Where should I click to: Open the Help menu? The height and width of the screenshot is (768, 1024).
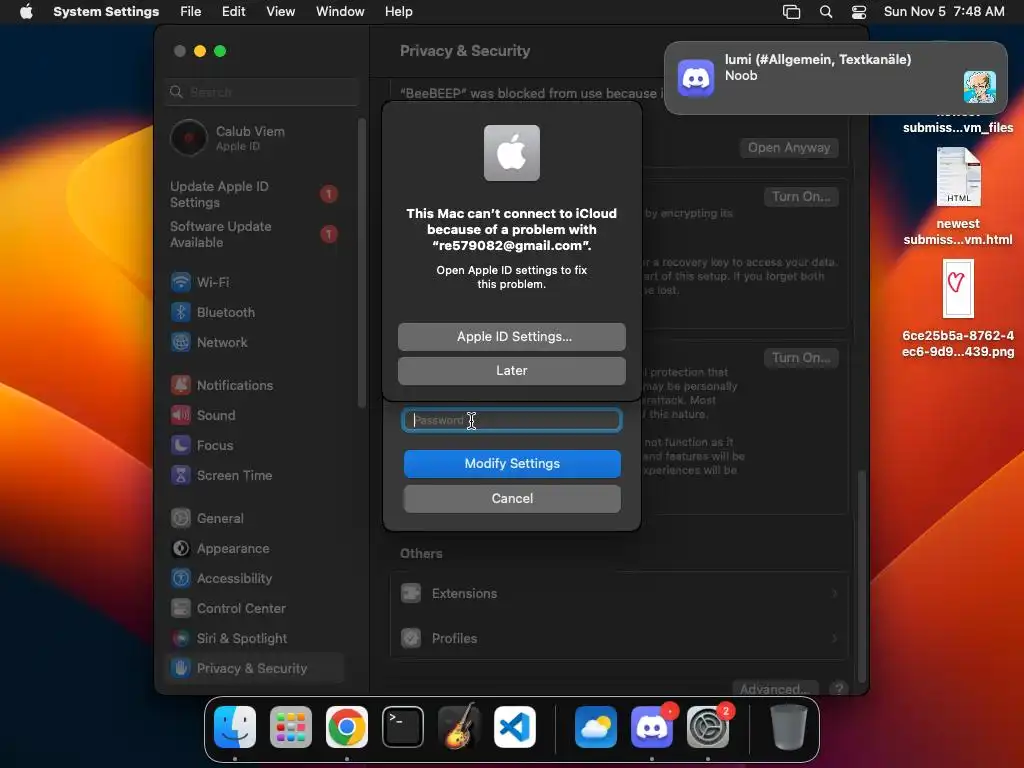(x=398, y=12)
